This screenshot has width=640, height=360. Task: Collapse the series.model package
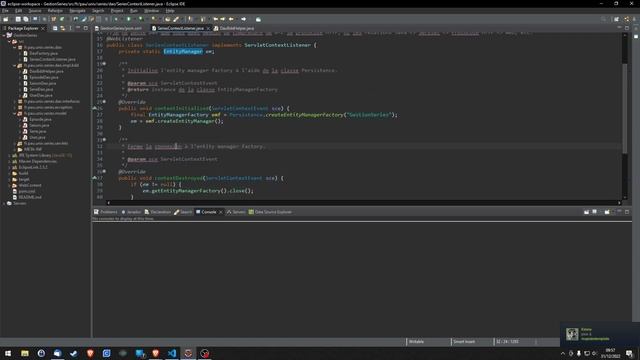pyautogui.click(x=14, y=113)
